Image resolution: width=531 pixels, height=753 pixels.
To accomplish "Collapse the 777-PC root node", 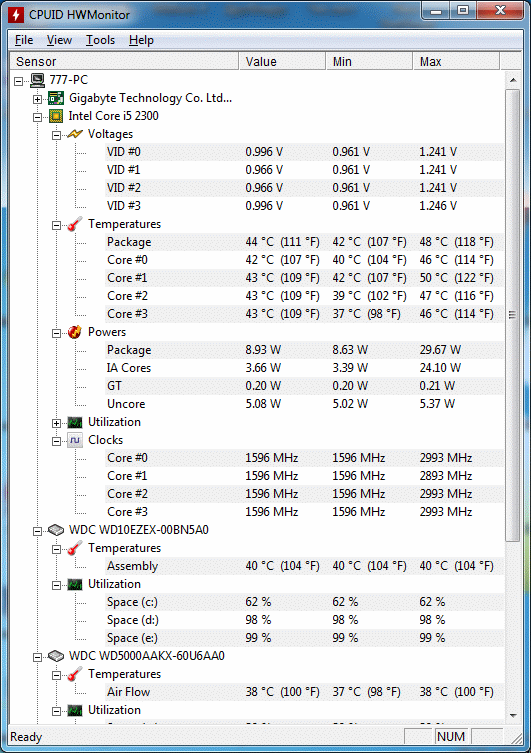I will point(18,81).
